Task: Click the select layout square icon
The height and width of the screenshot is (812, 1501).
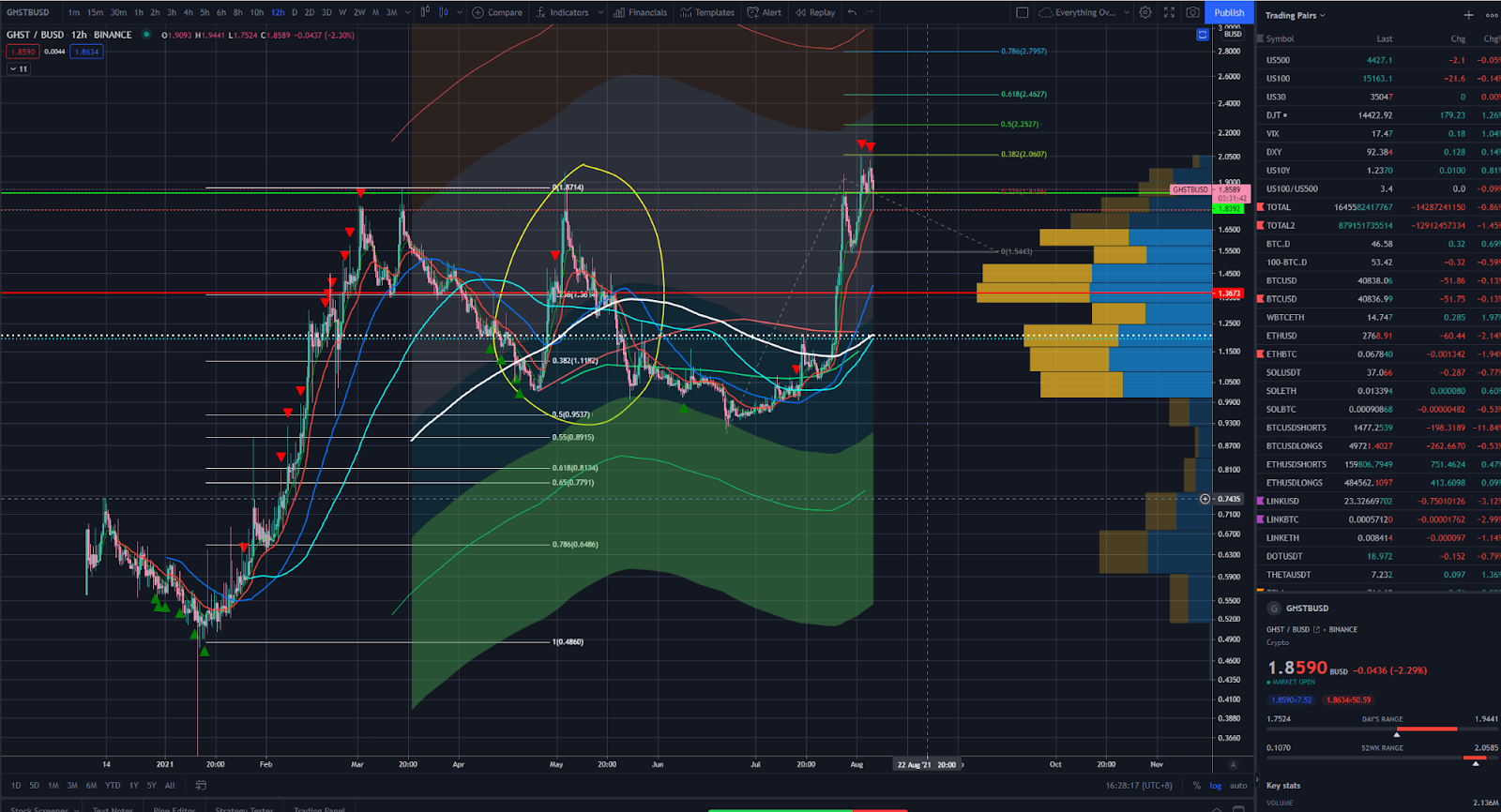Action: [1023, 12]
